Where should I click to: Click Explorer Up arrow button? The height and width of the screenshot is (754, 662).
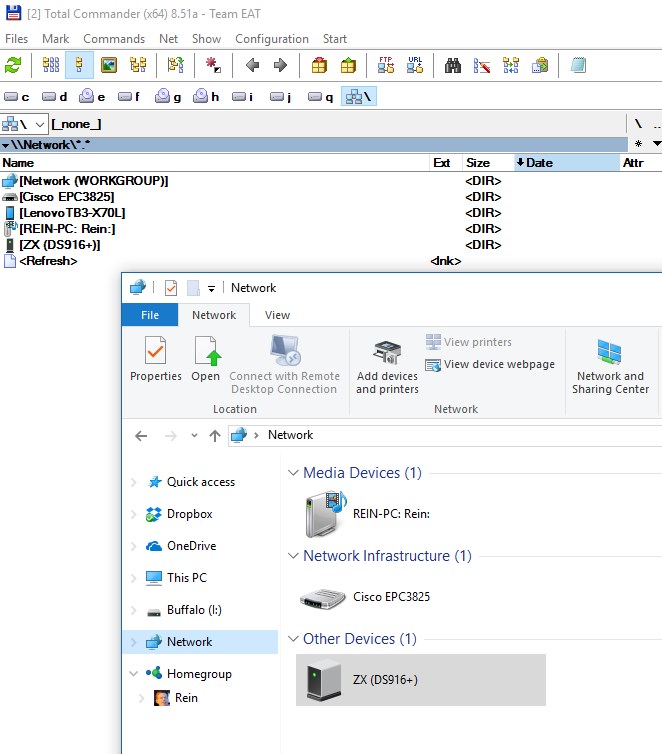point(215,436)
